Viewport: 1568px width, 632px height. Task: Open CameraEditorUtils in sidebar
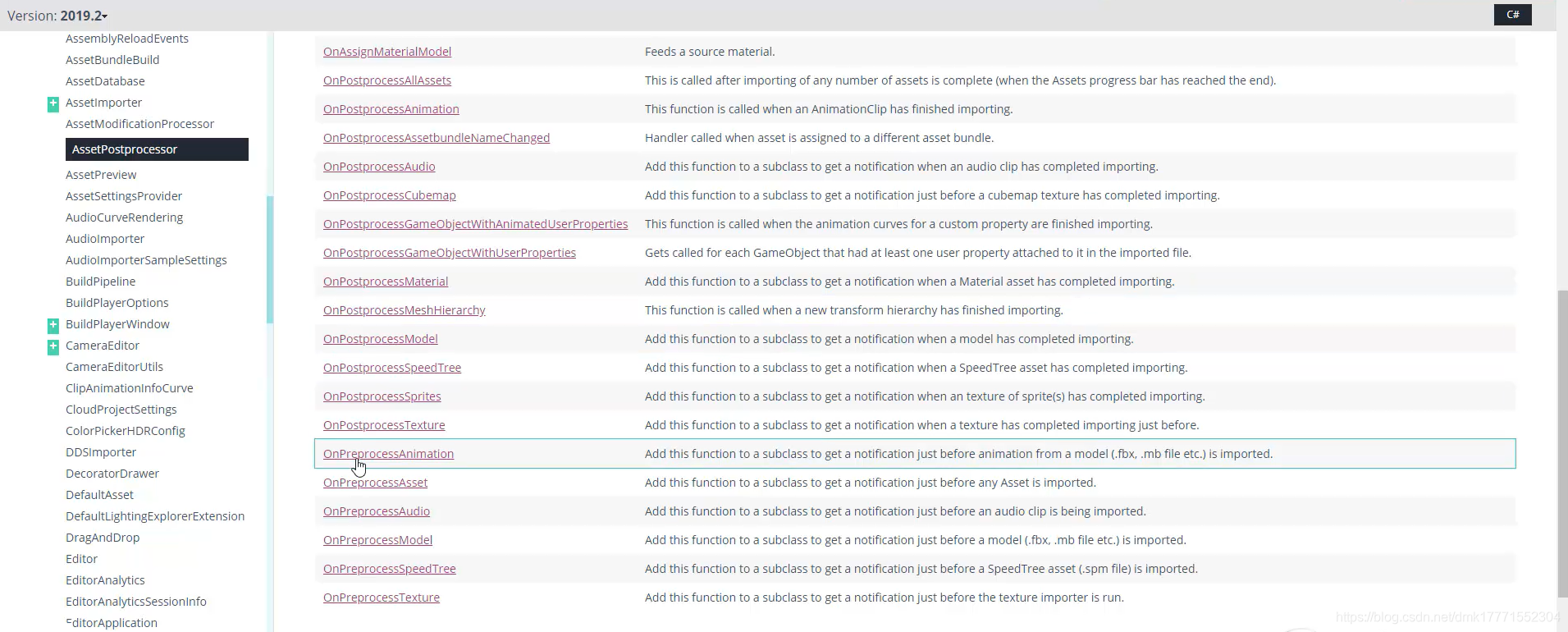(114, 367)
